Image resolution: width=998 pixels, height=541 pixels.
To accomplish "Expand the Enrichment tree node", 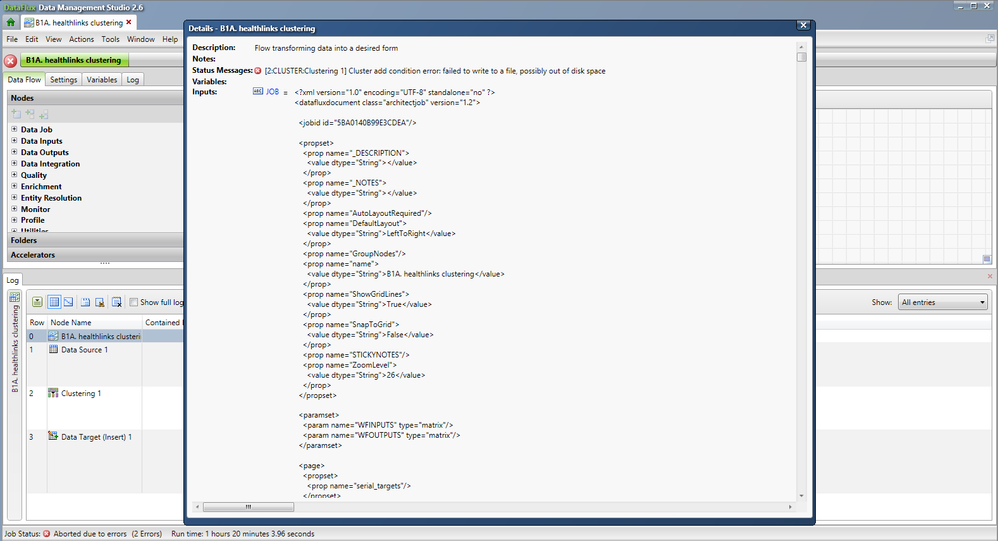I will click(x=14, y=186).
